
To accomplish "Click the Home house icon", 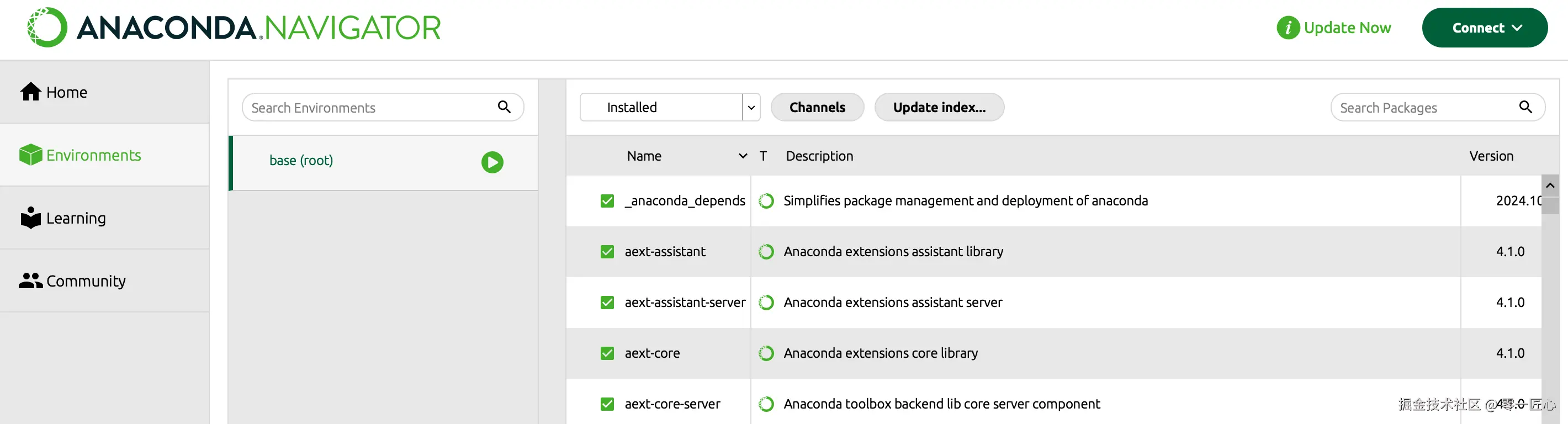I will click(x=30, y=92).
